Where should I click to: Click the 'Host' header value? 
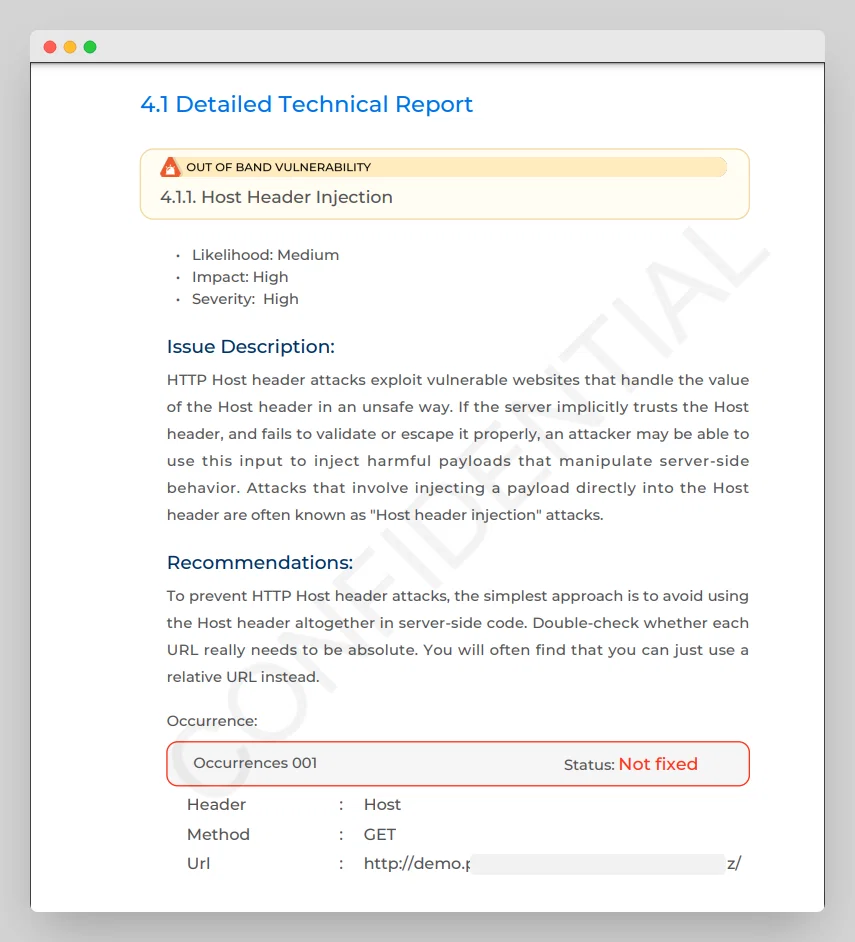(382, 805)
